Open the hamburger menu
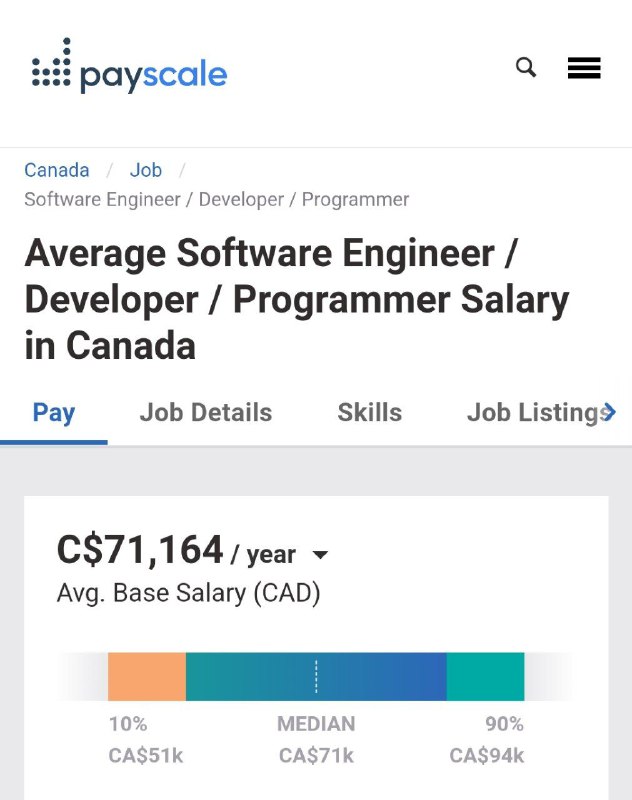 pos(584,68)
